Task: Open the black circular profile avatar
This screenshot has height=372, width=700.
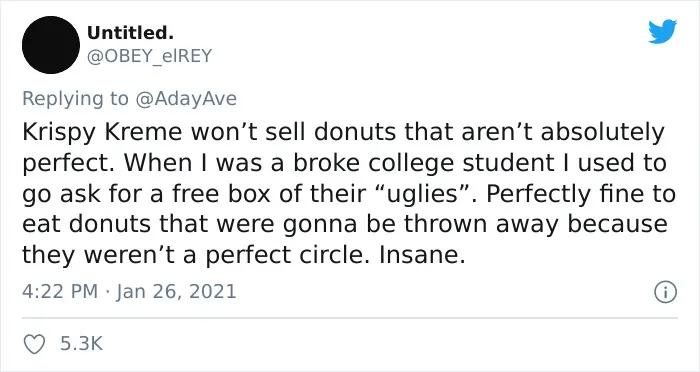Action: 51,45
